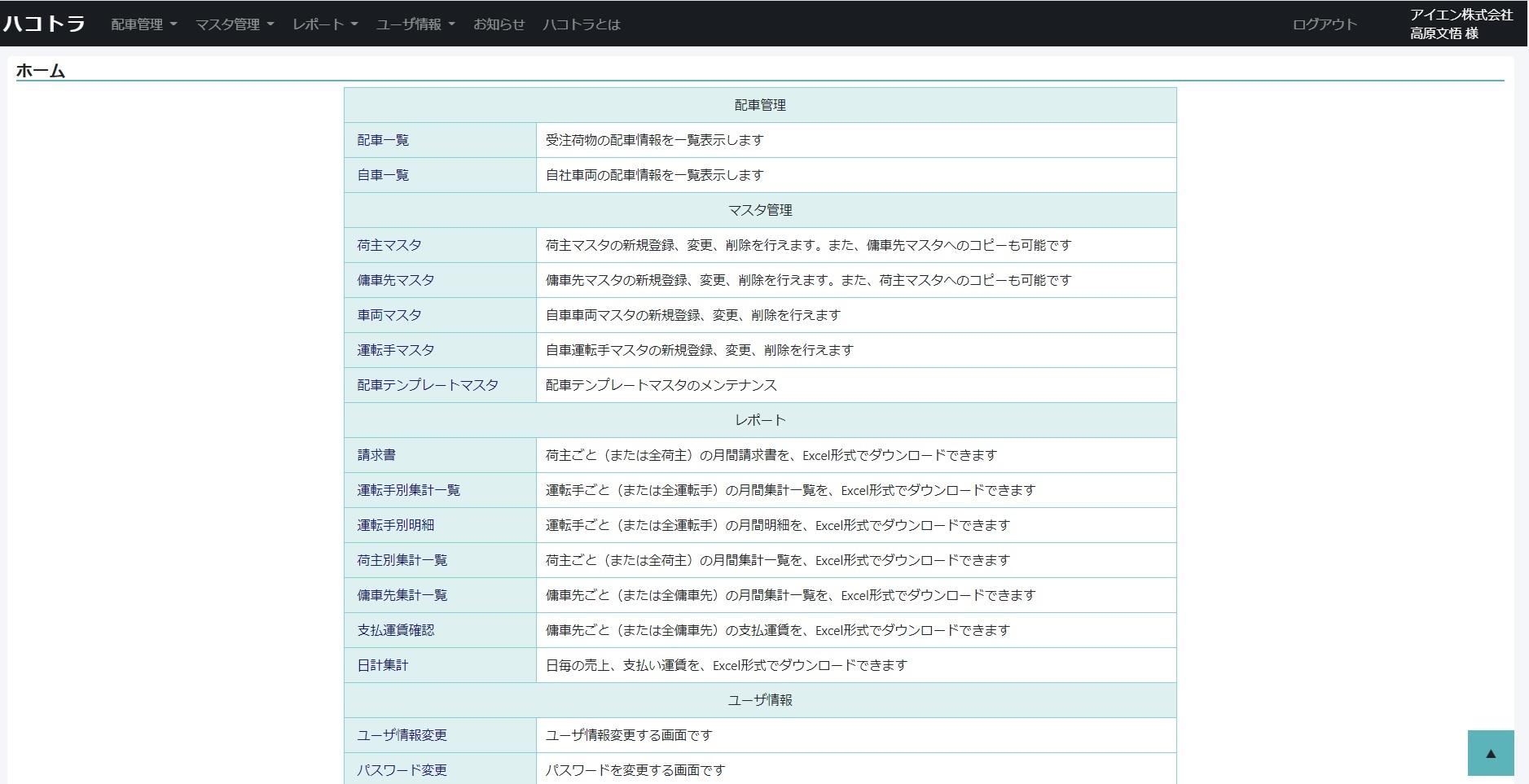Navigate to 運転手マスタ

pyautogui.click(x=396, y=350)
